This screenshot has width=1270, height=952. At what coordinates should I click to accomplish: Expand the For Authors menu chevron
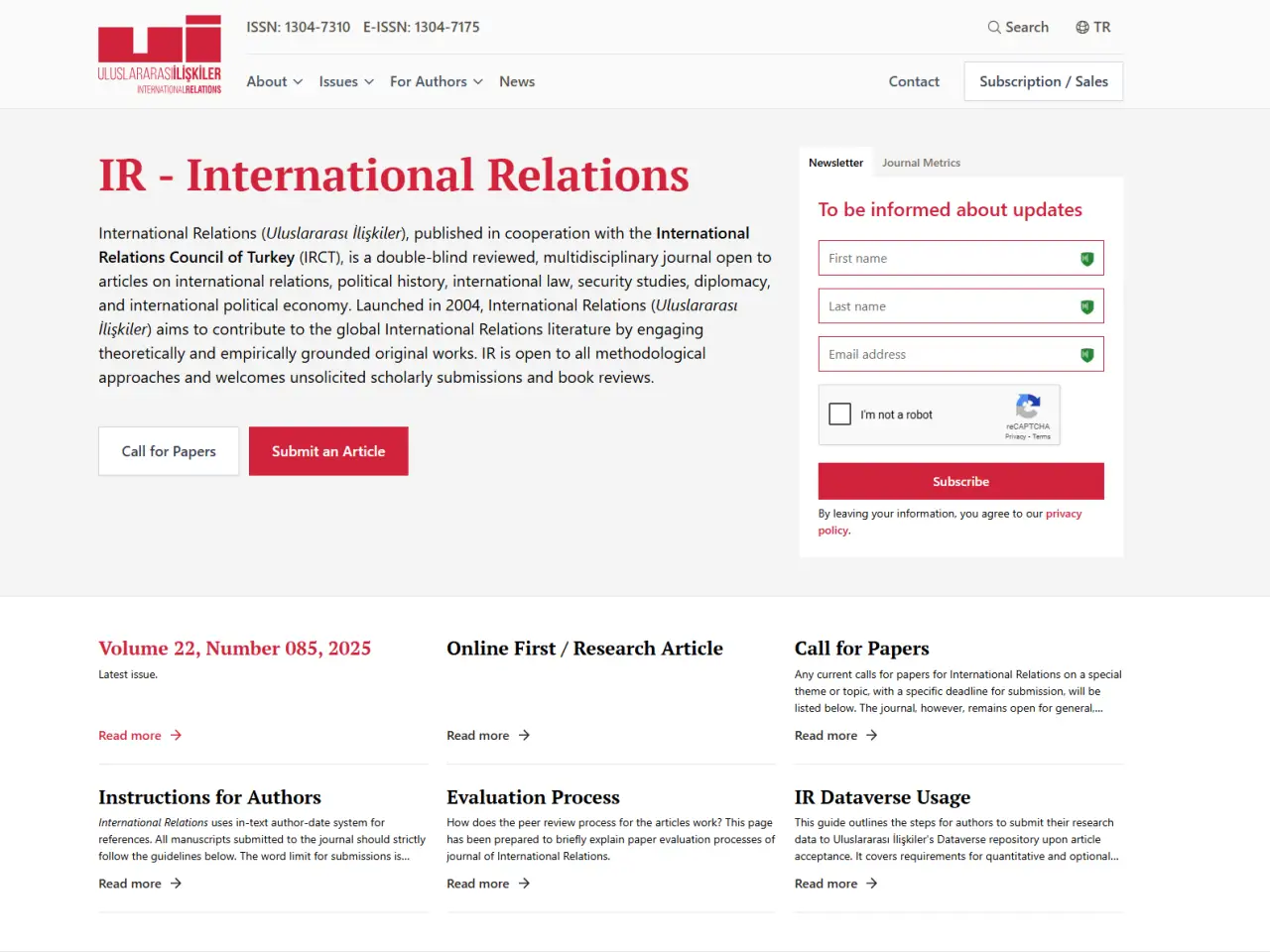(x=478, y=82)
